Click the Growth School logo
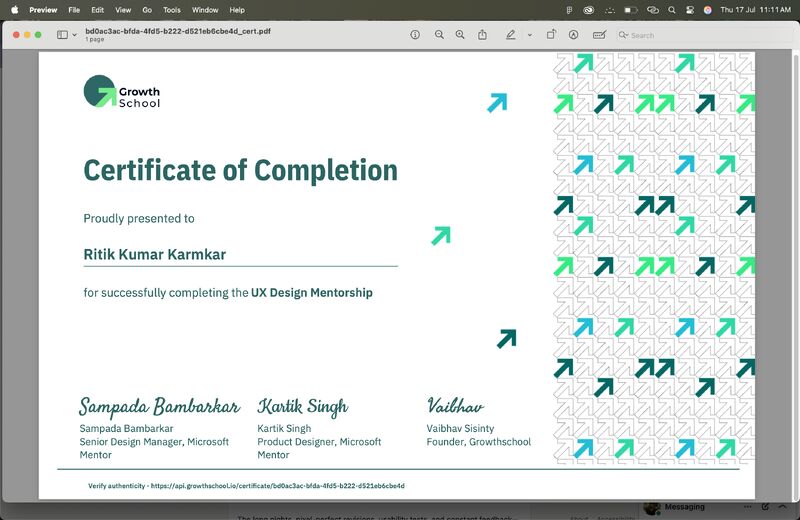This screenshot has height=520, width=800. (x=121, y=91)
